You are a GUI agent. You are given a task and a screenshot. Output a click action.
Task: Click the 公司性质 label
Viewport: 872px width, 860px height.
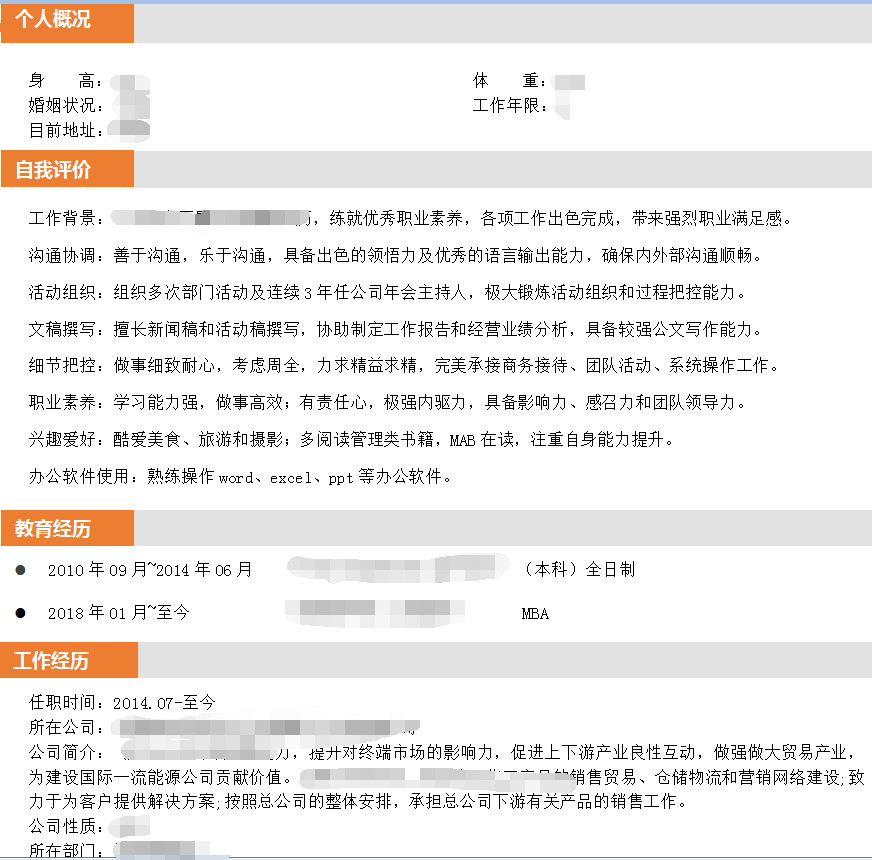click(x=66, y=827)
